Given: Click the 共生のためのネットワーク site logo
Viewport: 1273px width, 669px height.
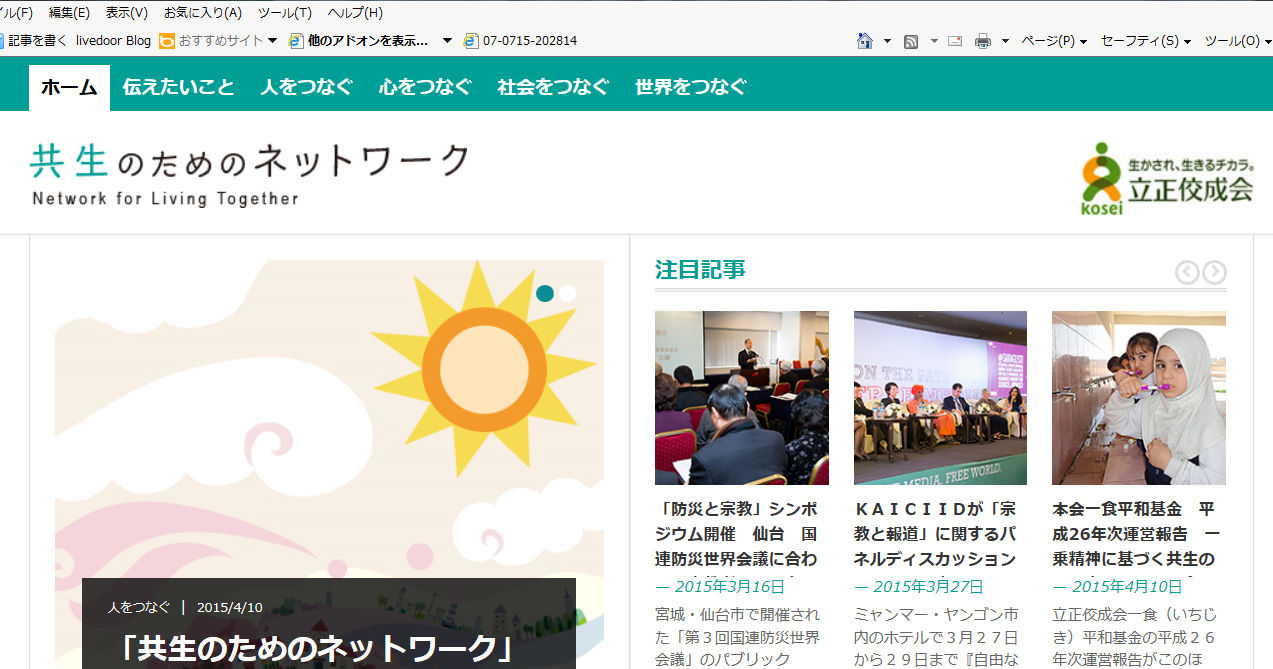Looking at the screenshot, I should click(x=250, y=174).
